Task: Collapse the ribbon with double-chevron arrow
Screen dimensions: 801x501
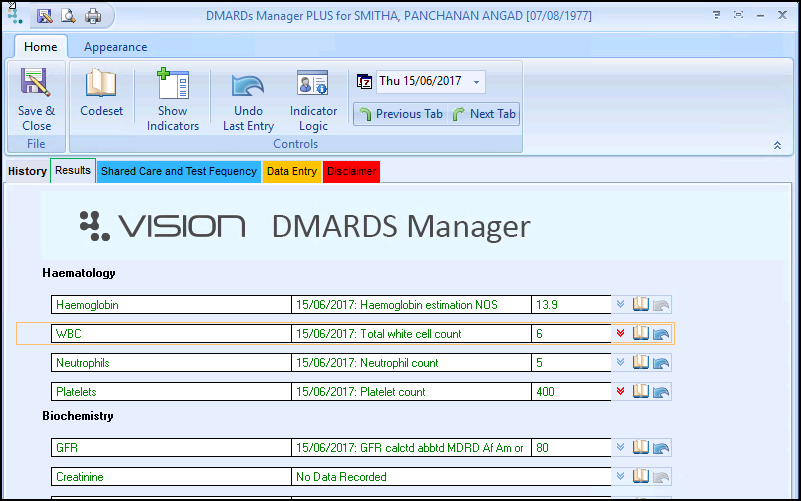Action: tap(777, 145)
